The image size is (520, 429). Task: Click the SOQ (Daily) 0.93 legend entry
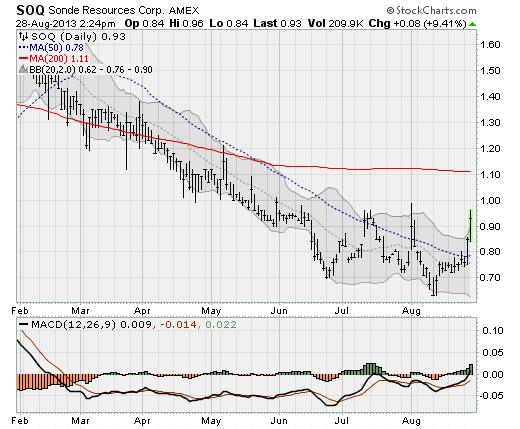(x=79, y=36)
